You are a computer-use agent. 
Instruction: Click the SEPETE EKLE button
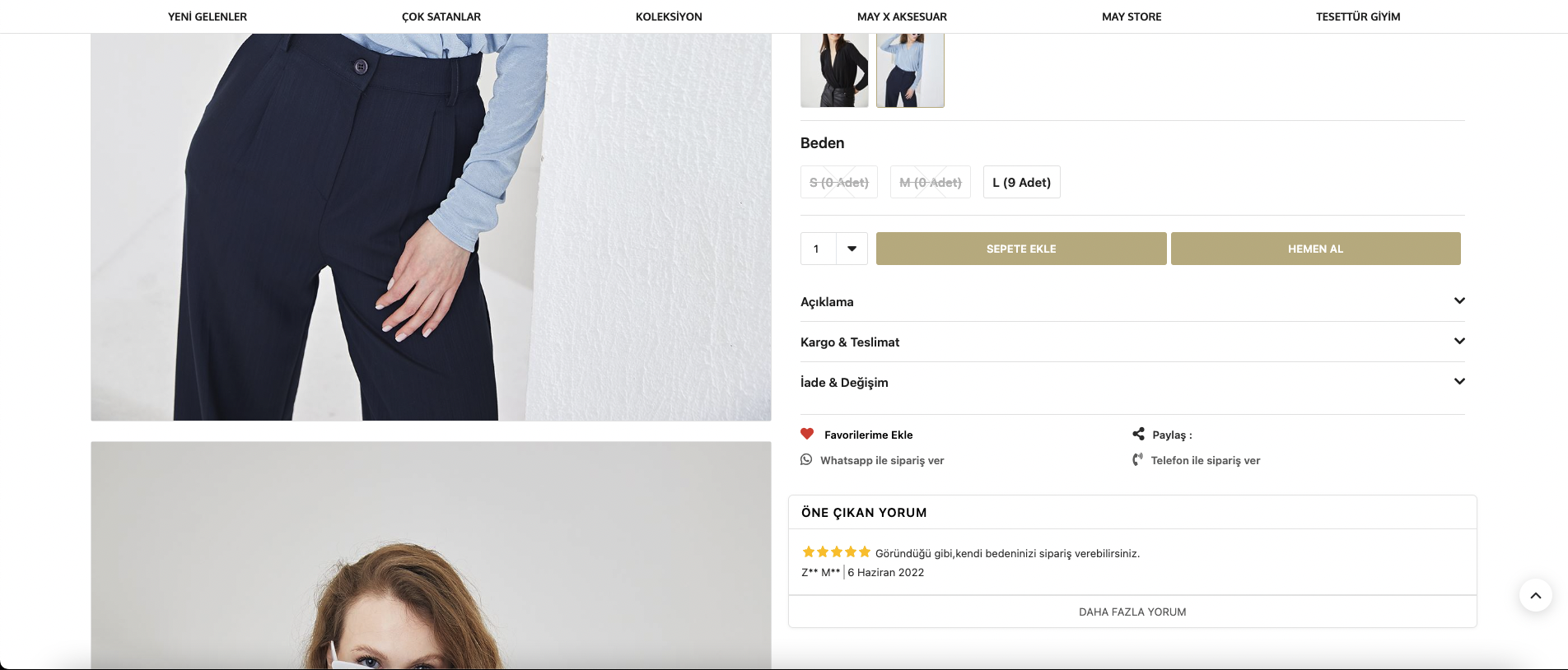1021,249
